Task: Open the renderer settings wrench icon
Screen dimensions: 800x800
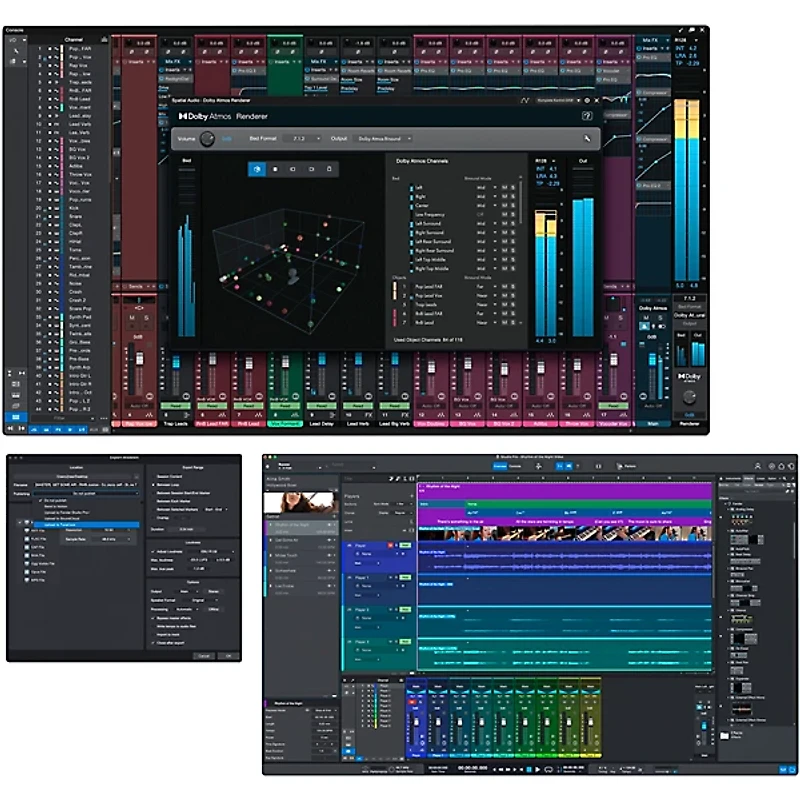Action: point(587,140)
